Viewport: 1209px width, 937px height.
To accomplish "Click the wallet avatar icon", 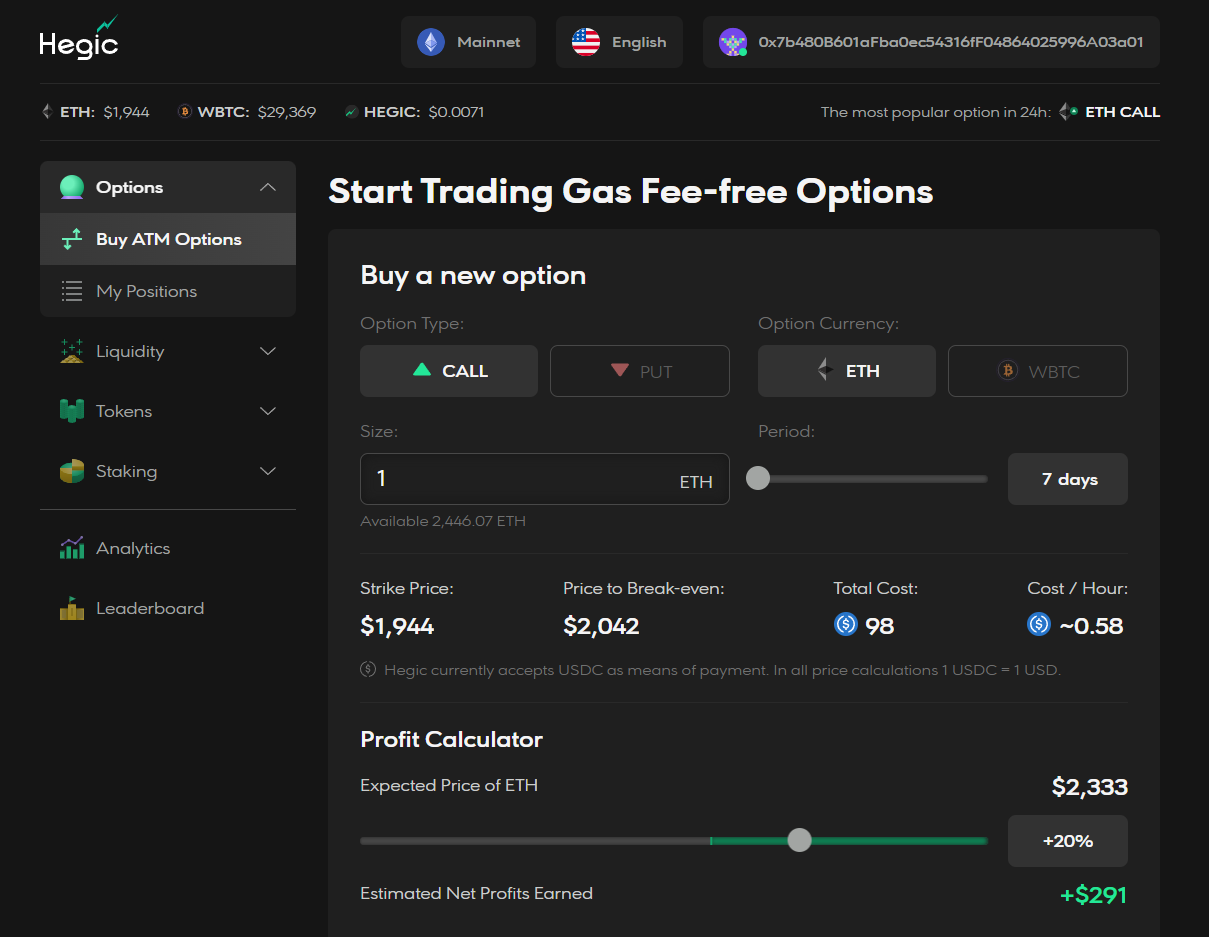I will 733,42.
